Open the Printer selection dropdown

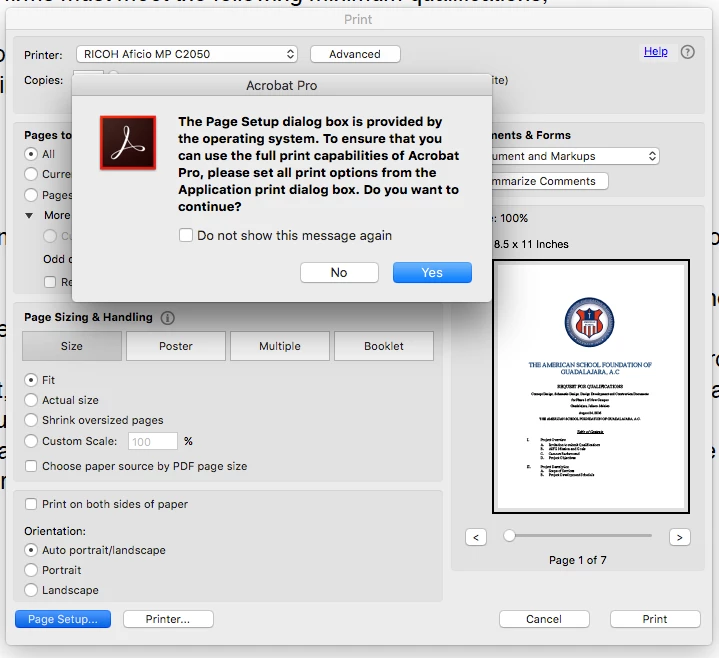point(187,54)
